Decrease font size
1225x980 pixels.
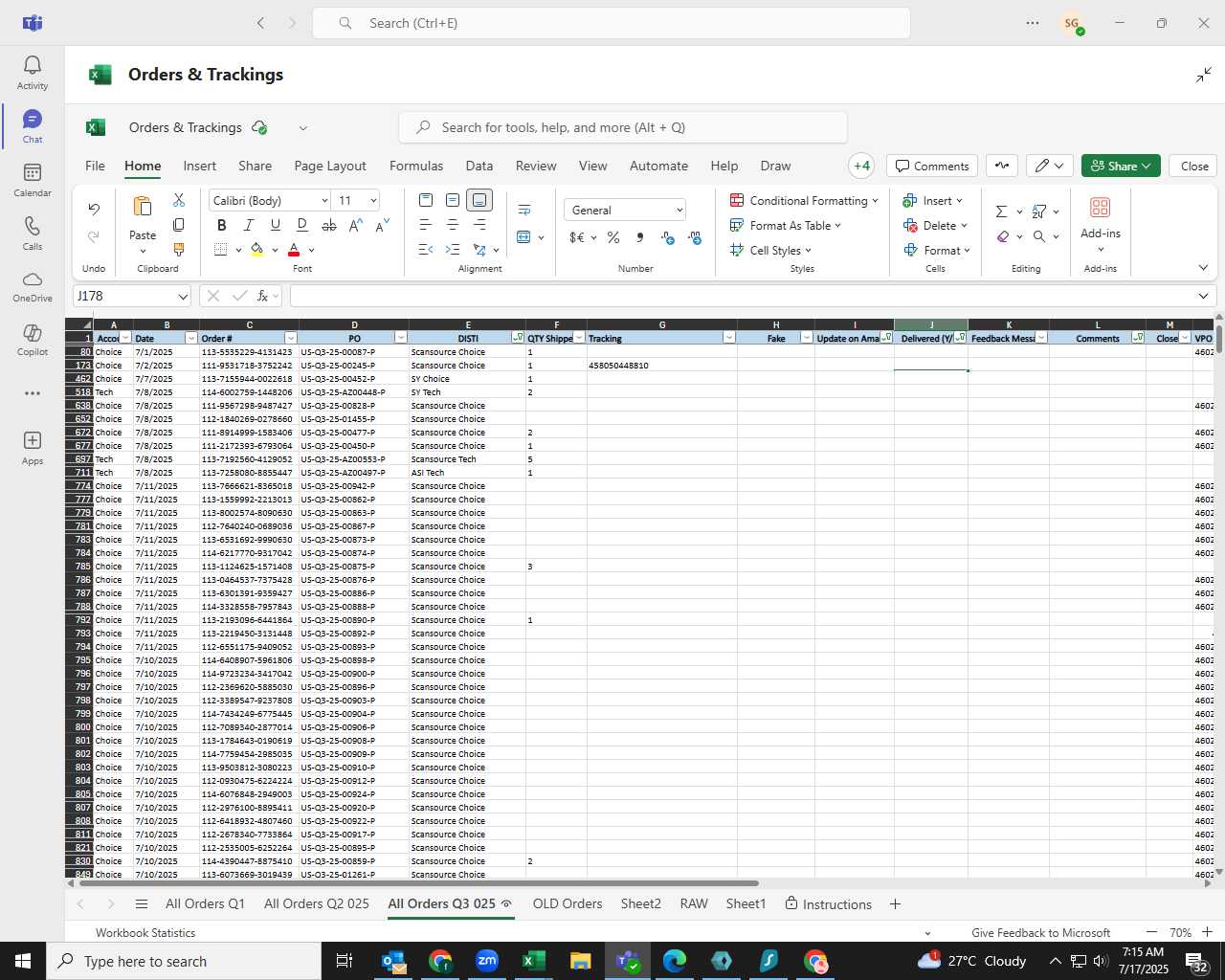(x=382, y=225)
